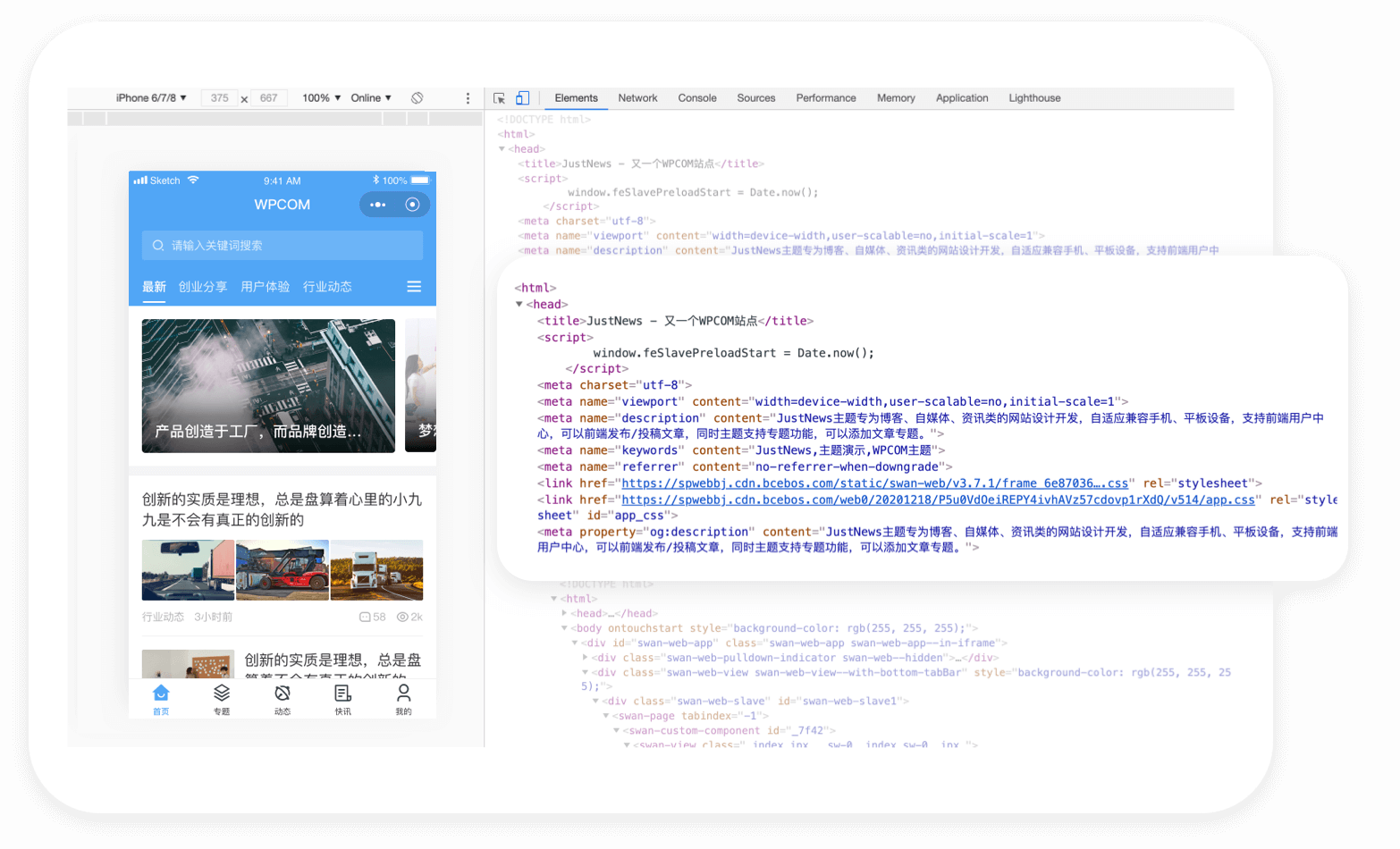This screenshot has width=1400, height=849.
Task: Select the meta name keywords line
Action: [741, 450]
